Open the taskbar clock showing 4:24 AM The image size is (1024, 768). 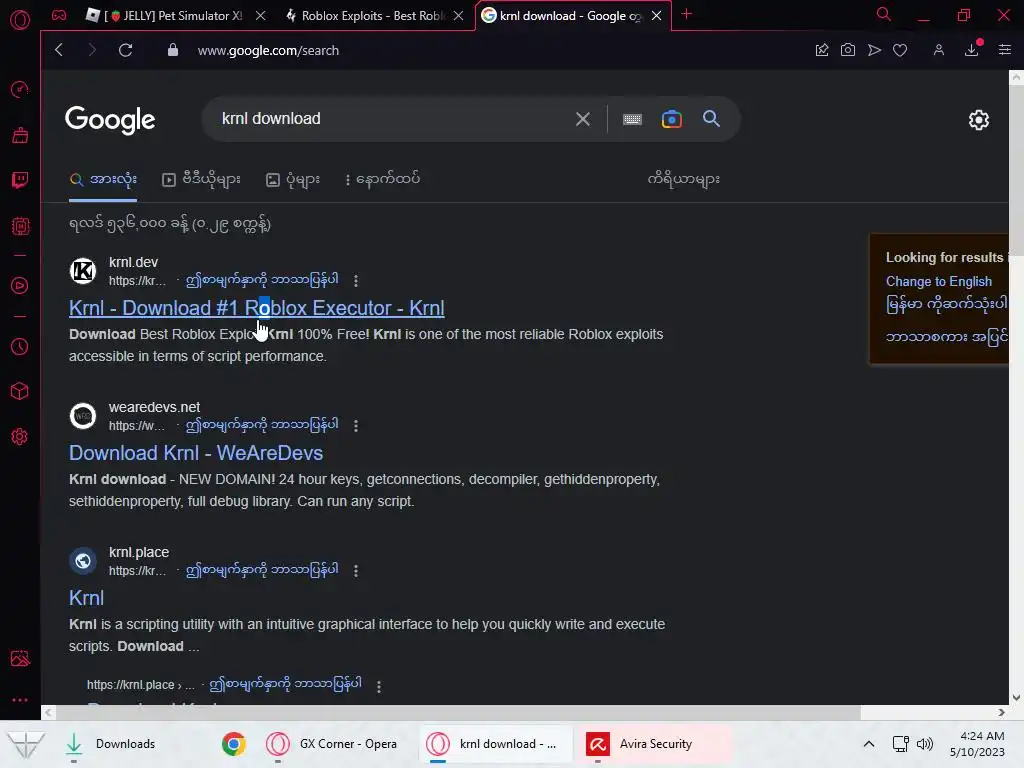point(977,744)
